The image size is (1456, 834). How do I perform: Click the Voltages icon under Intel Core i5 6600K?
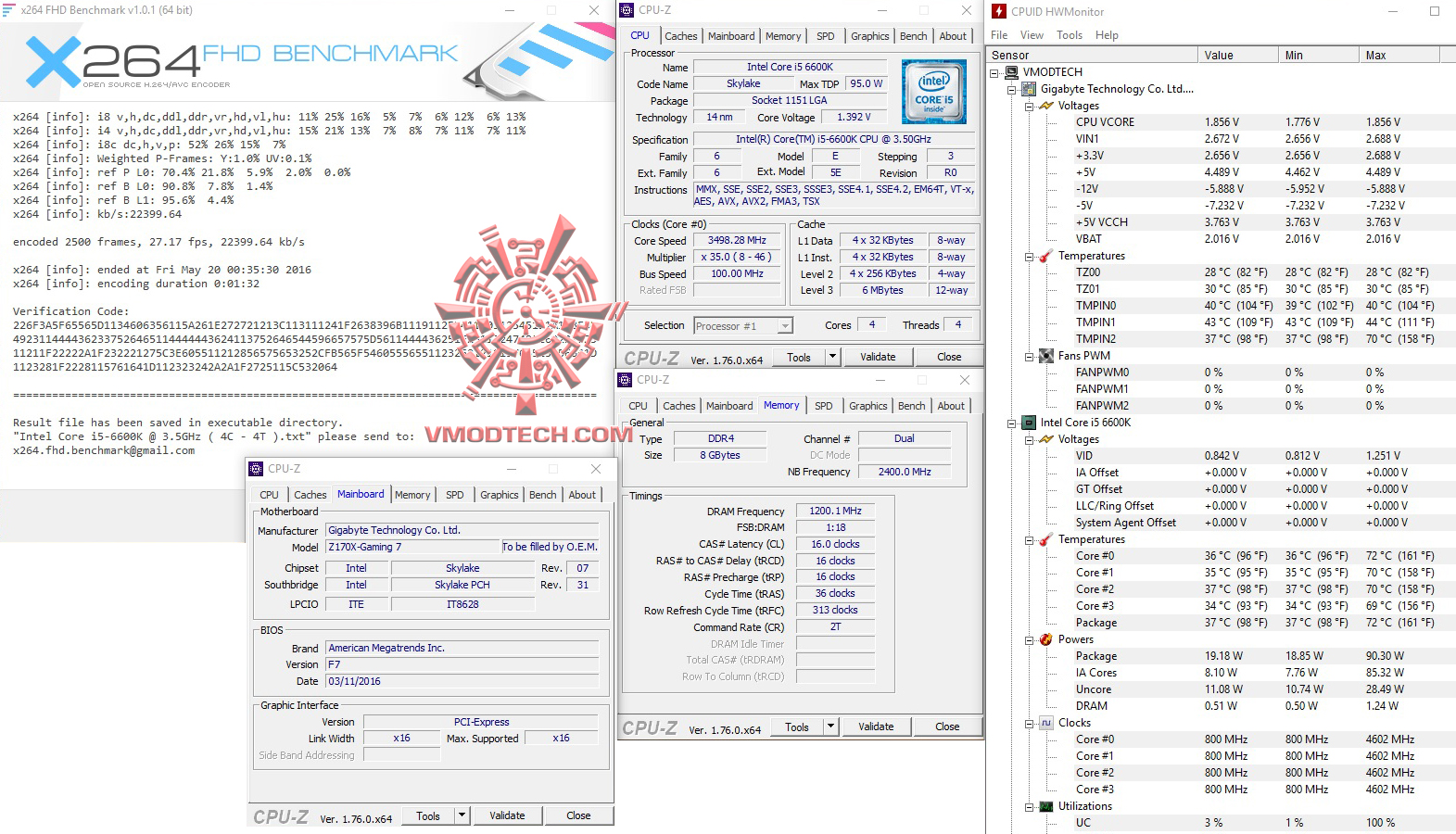[1046, 439]
